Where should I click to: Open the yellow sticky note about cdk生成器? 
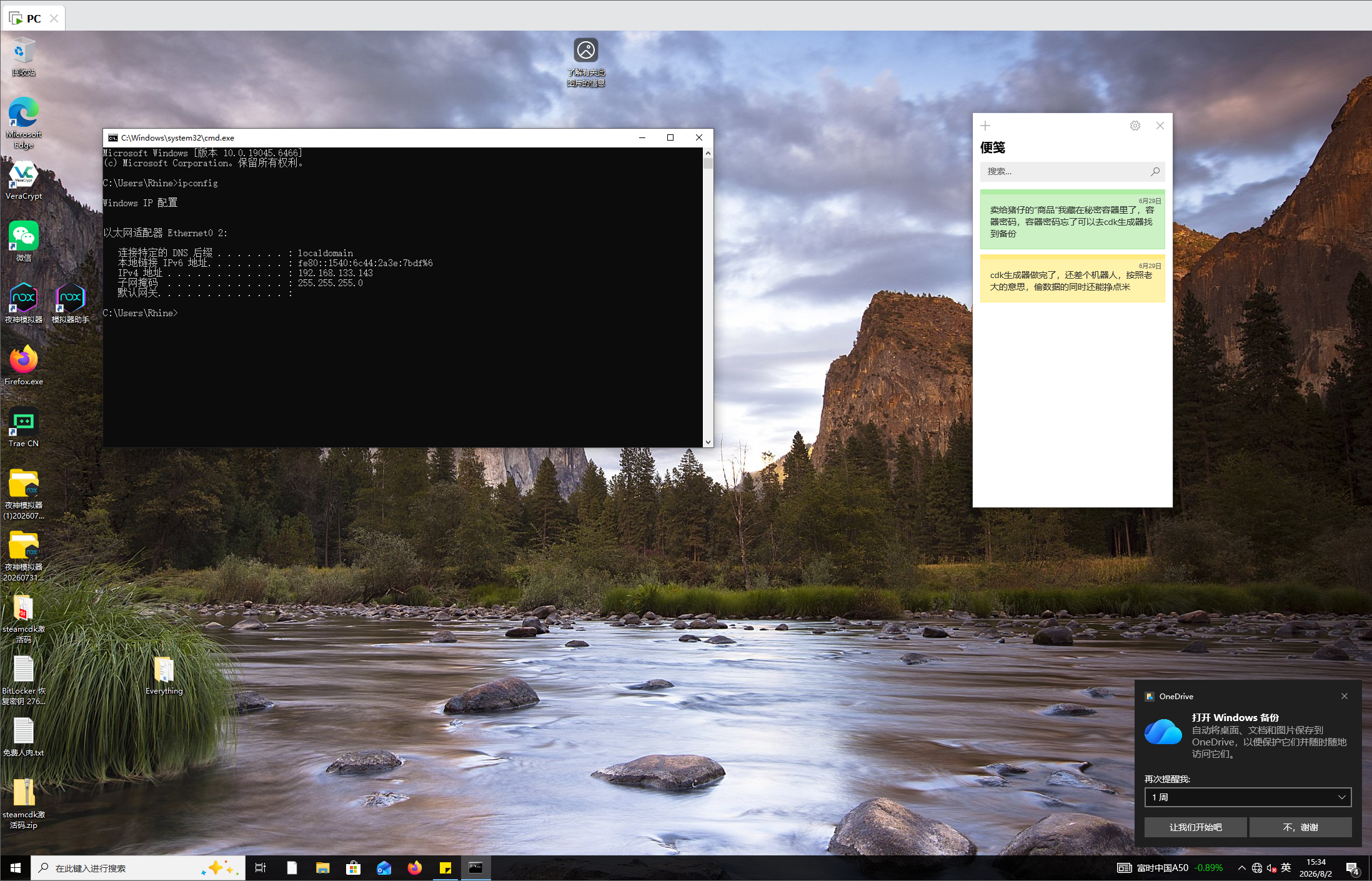click(x=1072, y=278)
